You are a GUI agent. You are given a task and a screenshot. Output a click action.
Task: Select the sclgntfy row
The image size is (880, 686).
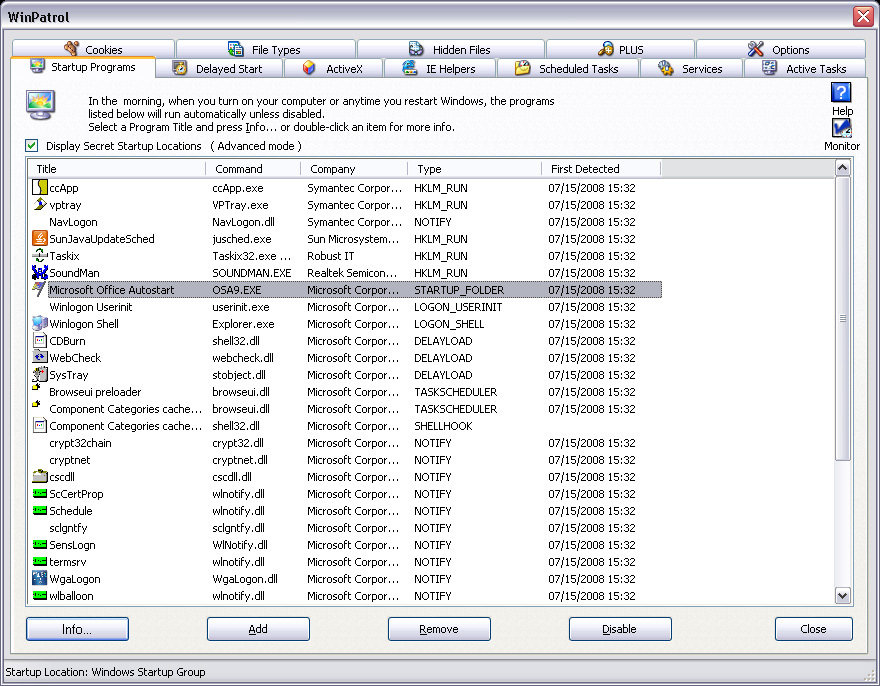[345, 528]
